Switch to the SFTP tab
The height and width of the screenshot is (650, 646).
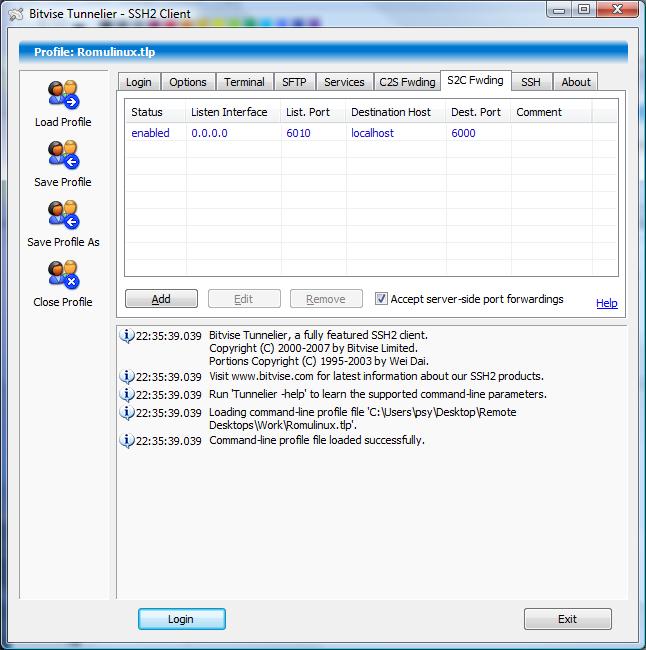tap(294, 82)
